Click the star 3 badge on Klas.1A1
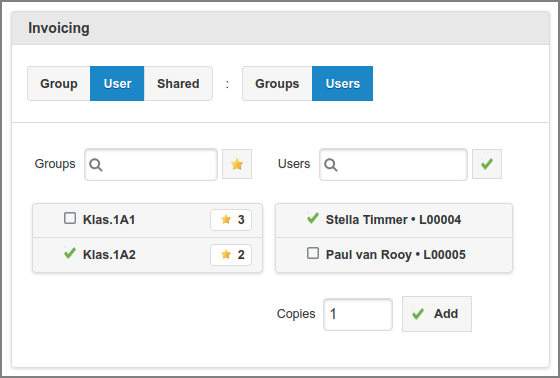The width and height of the screenshot is (560, 378). point(231,220)
